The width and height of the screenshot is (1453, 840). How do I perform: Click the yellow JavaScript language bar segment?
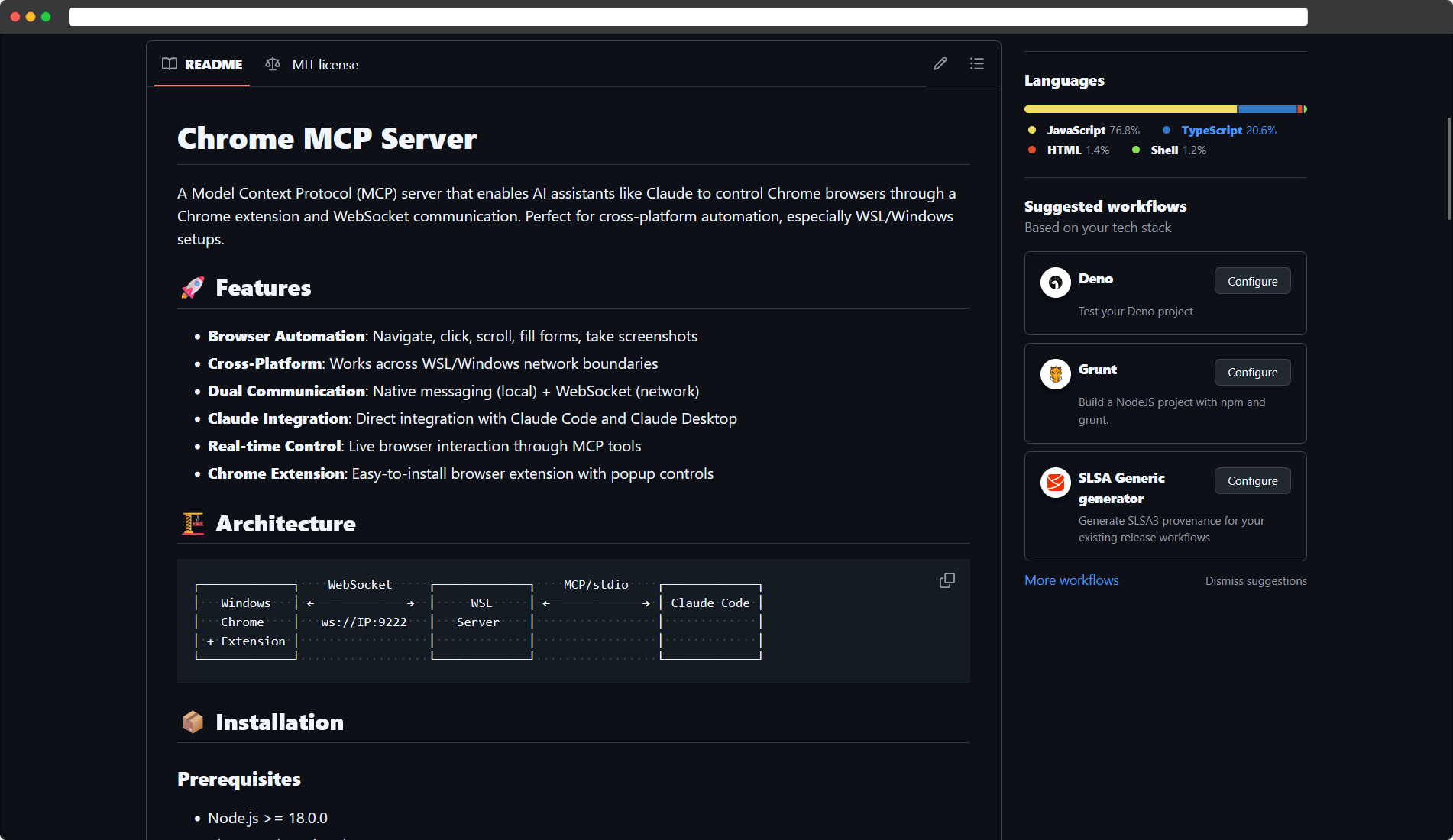[x=1129, y=109]
